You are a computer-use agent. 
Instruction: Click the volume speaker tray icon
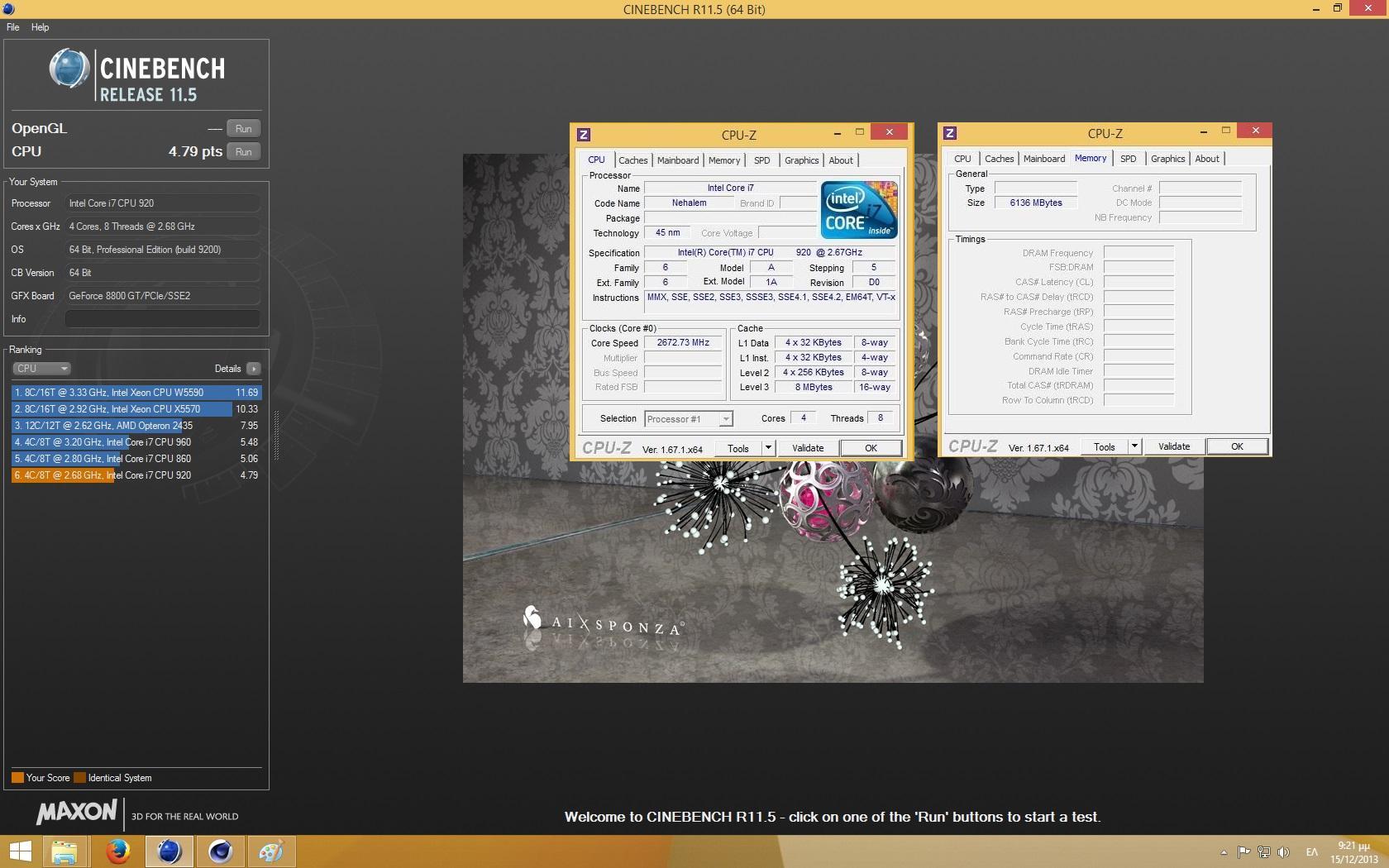click(x=1283, y=852)
